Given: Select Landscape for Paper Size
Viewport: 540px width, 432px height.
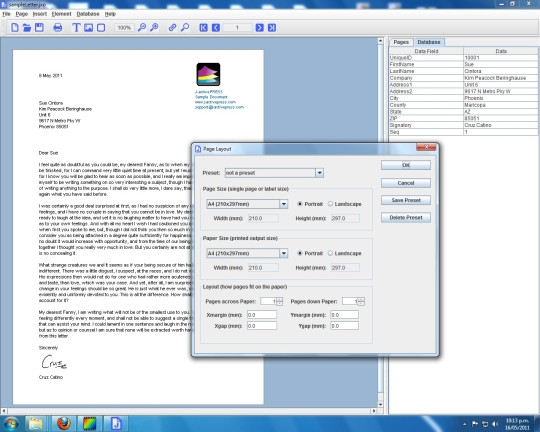Looking at the screenshot, I should (344, 253).
